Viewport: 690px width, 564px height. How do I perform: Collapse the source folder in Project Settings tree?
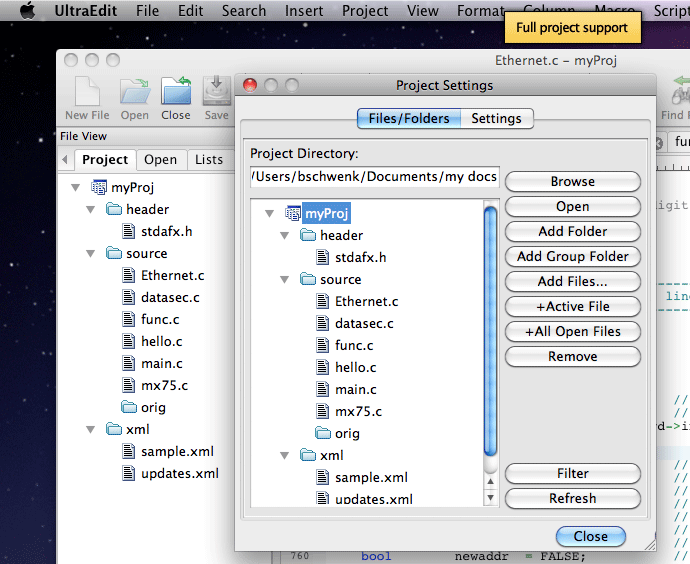point(285,279)
